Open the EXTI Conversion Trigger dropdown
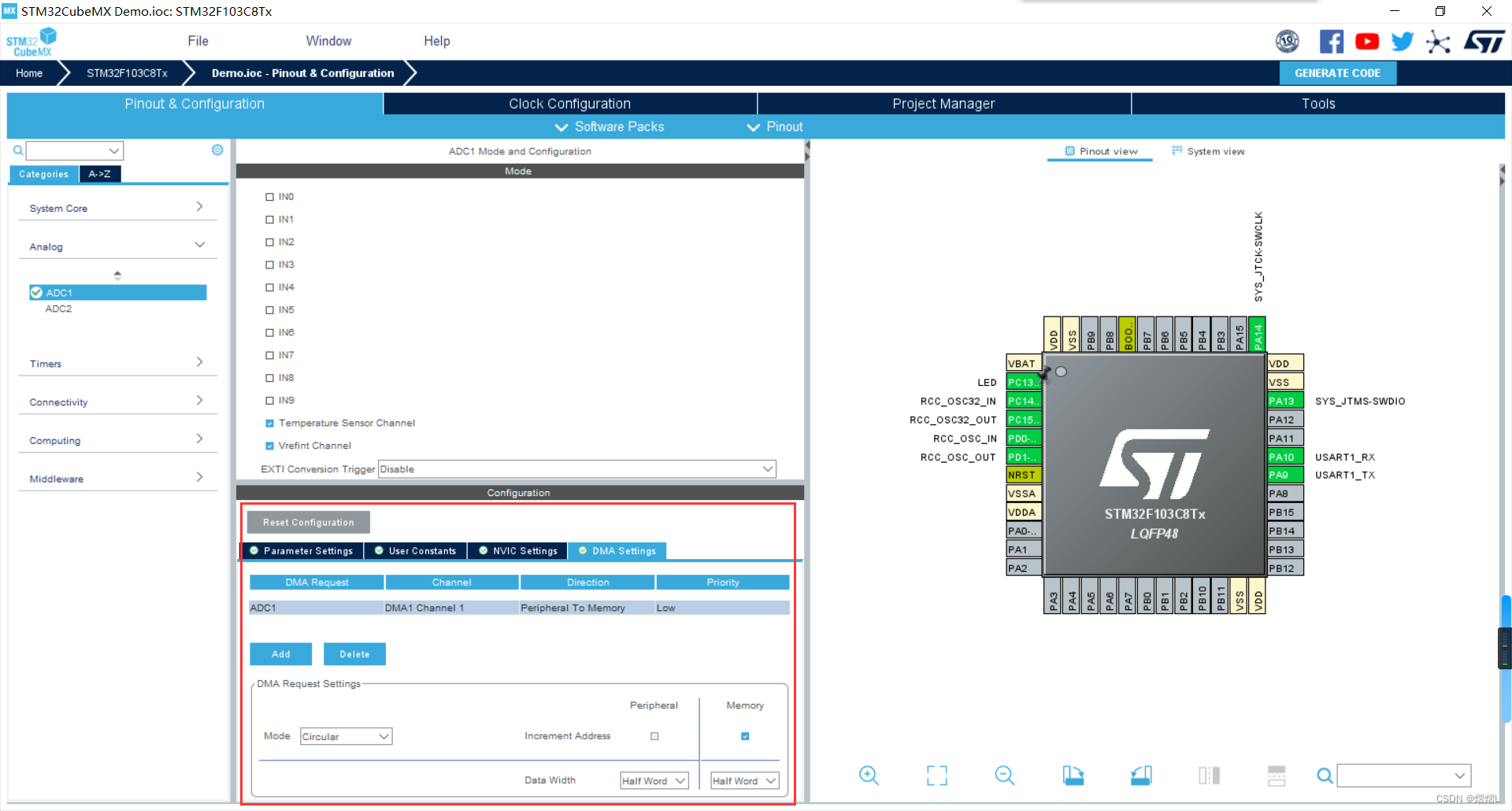This screenshot has height=811, width=1512. click(577, 469)
